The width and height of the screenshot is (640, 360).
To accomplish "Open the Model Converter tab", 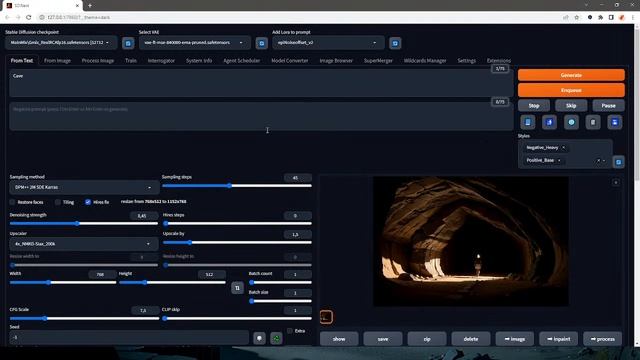I will pyautogui.click(x=290, y=60).
